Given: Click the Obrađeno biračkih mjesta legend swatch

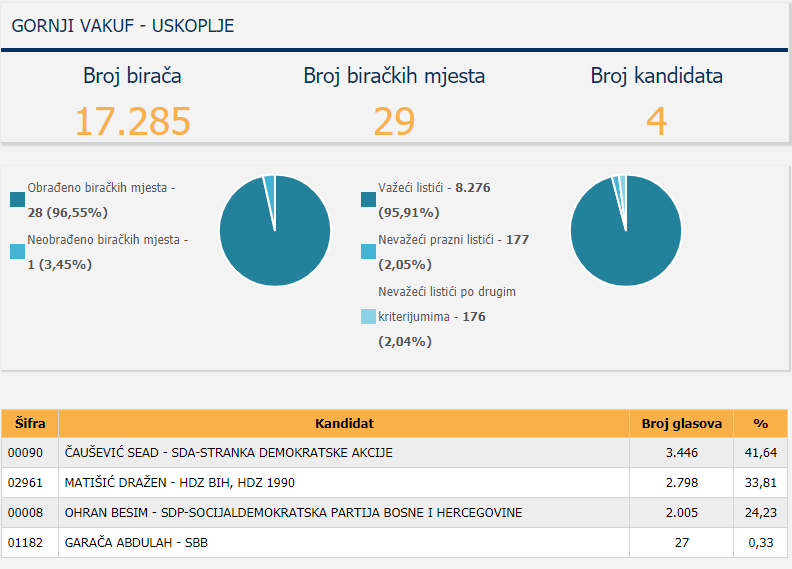Looking at the screenshot, I should 17,199.
